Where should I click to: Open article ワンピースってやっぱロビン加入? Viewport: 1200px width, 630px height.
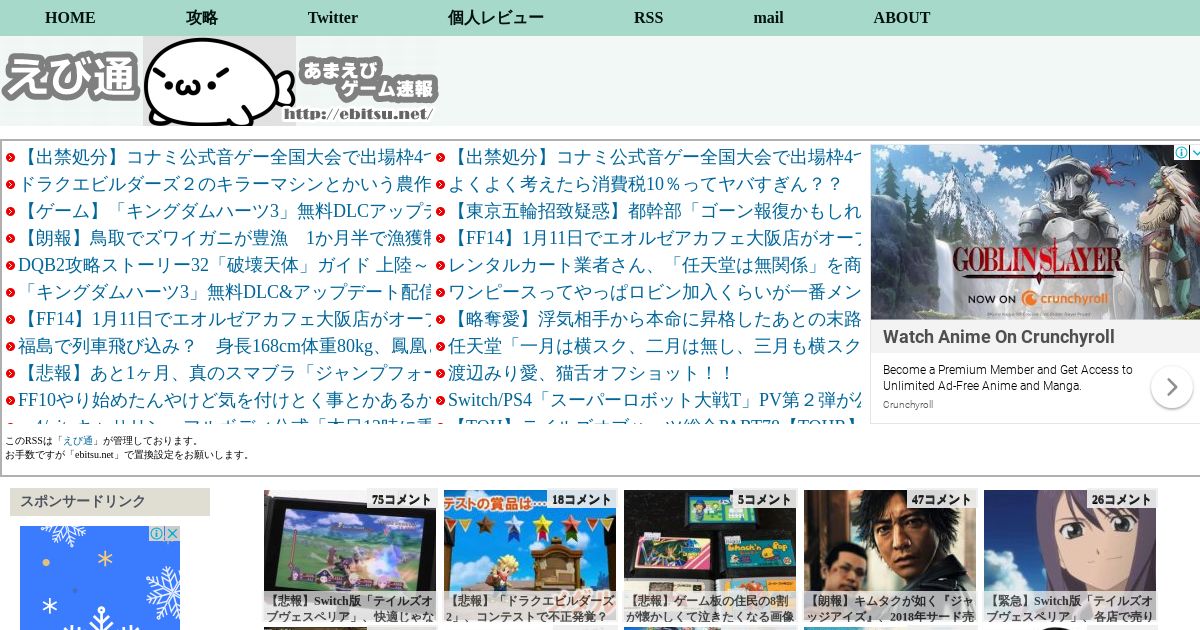pyautogui.click(x=655, y=292)
